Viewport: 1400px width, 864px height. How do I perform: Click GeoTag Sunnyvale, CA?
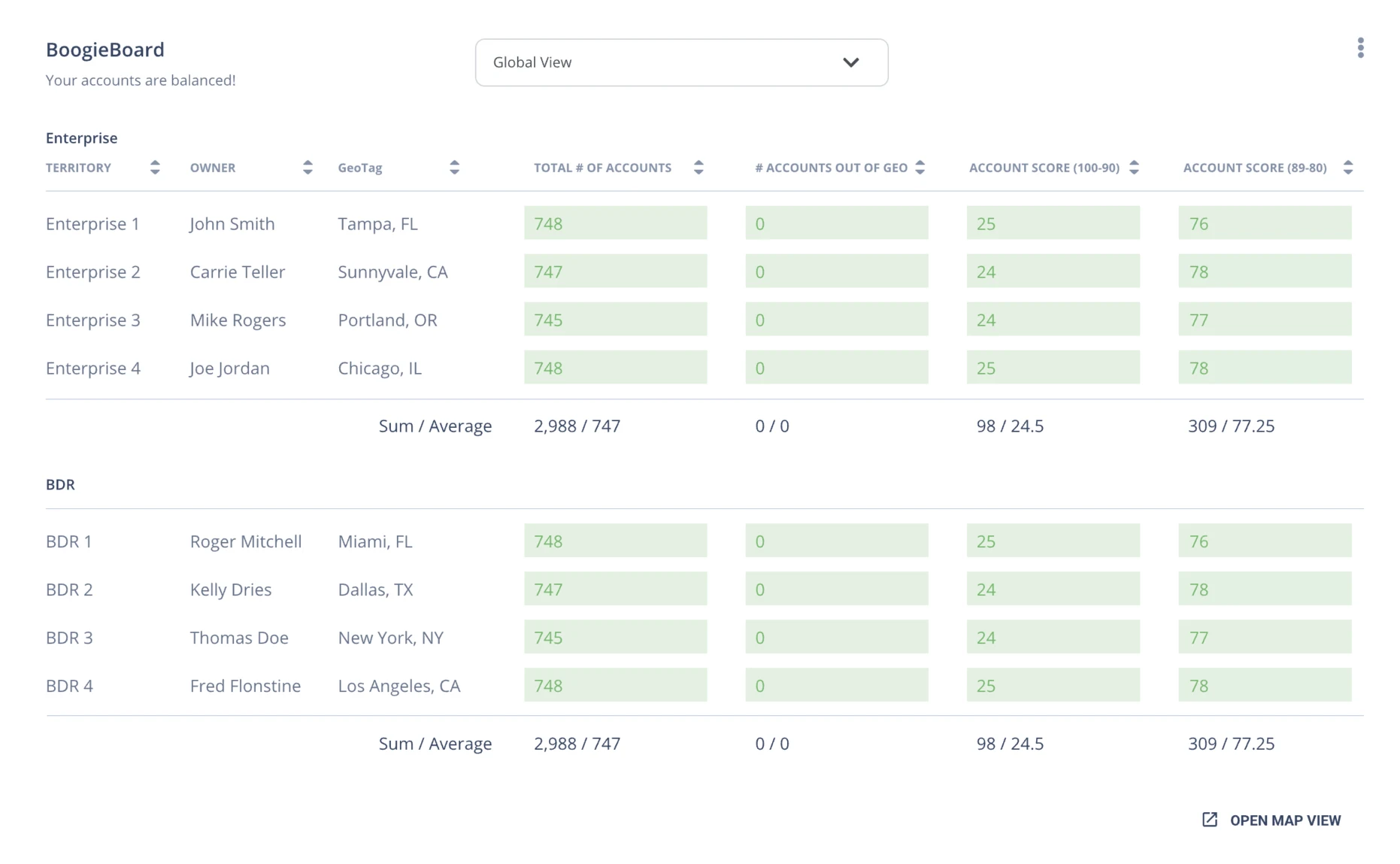(x=392, y=271)
